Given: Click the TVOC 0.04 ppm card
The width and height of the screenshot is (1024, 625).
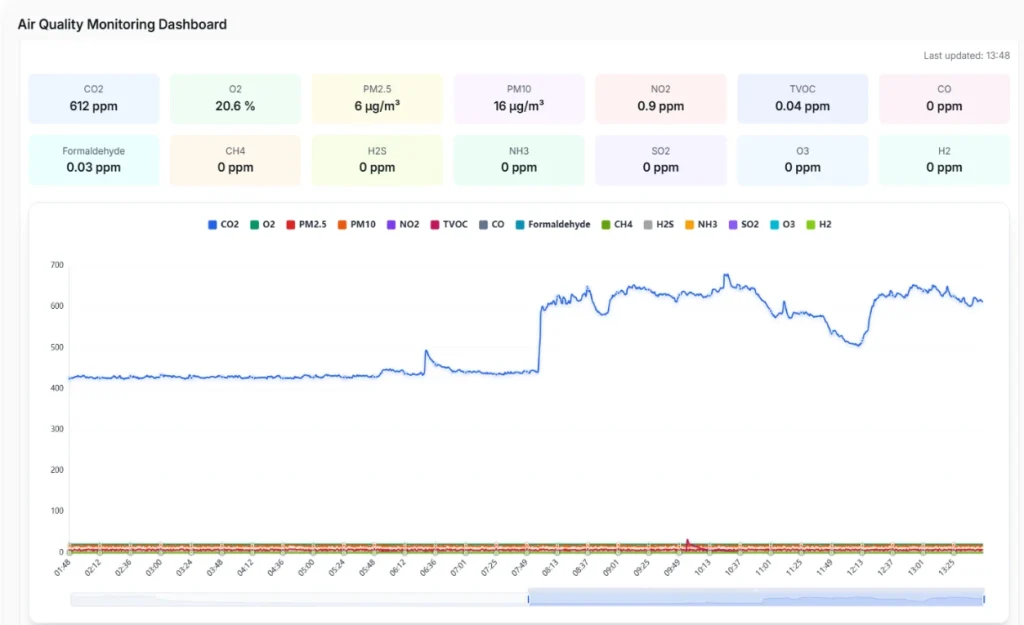Looking at the screenshot, I should pos(802,98).
